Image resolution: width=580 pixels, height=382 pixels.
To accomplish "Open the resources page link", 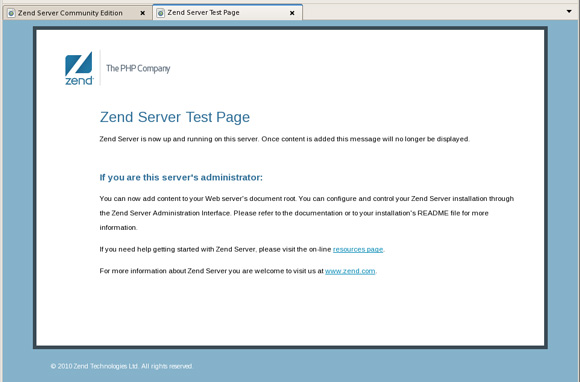I will 358,249.
